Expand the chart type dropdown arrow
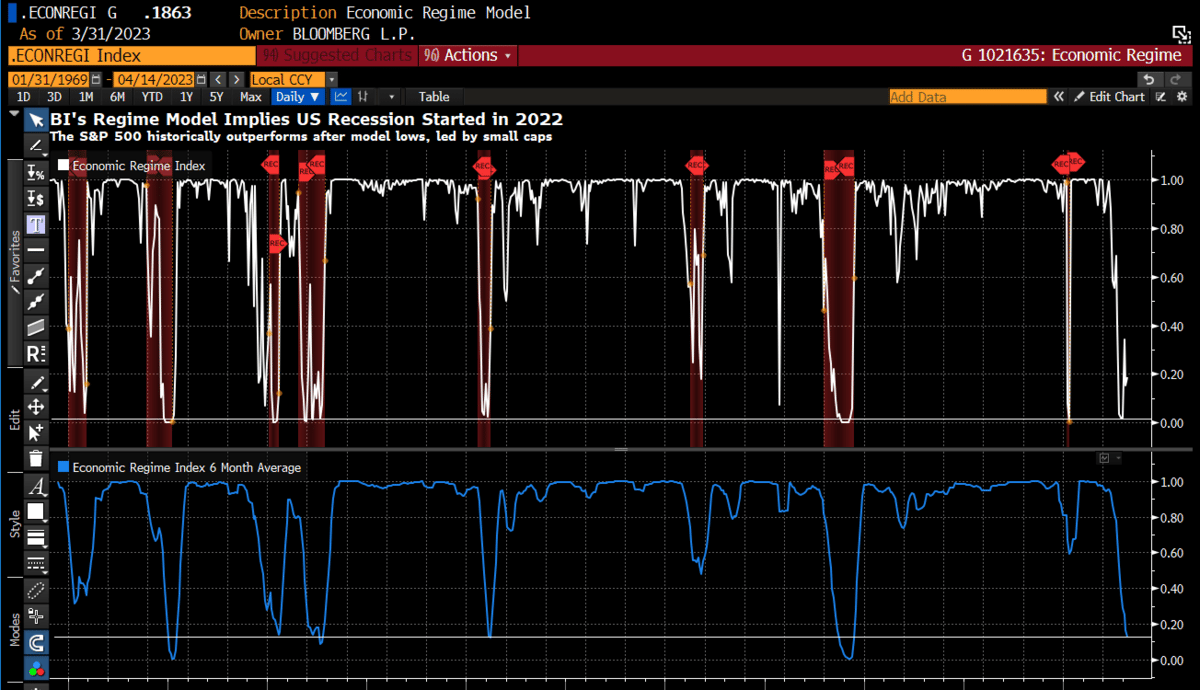 tap(390, 97)
